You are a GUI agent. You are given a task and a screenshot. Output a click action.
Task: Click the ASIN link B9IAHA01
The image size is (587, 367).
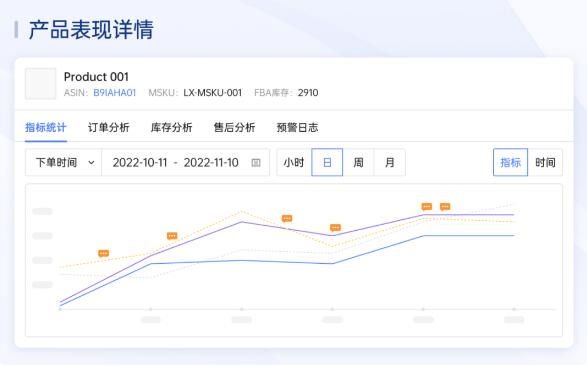tap(115, 93)
